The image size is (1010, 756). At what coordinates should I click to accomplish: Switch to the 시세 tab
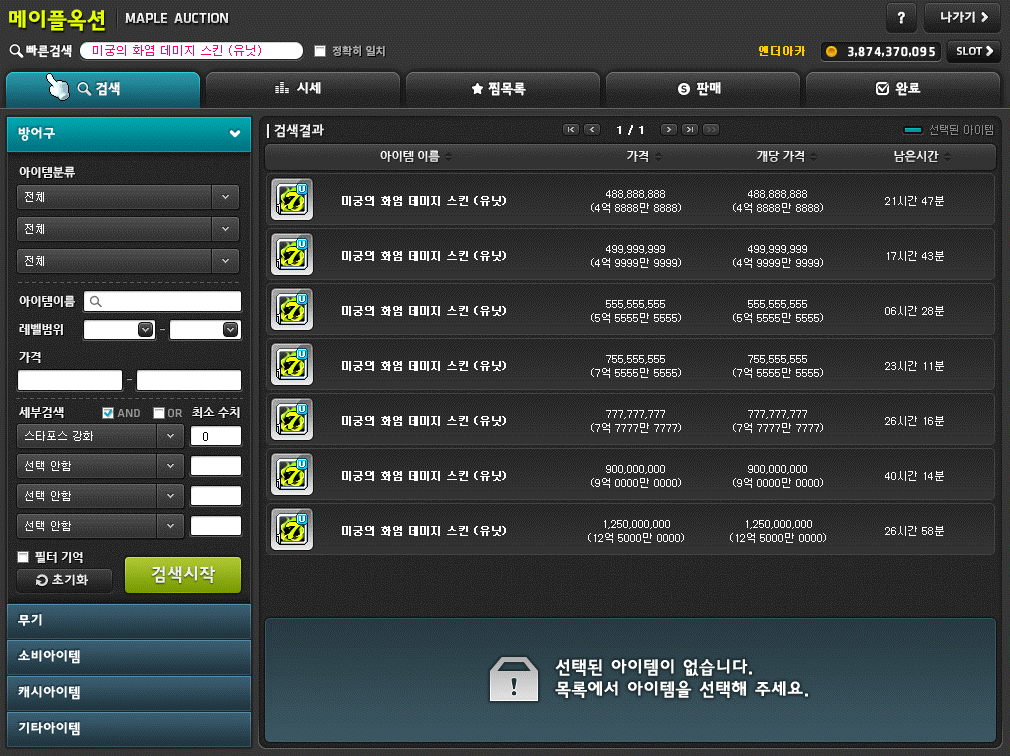tap(303, 89)
